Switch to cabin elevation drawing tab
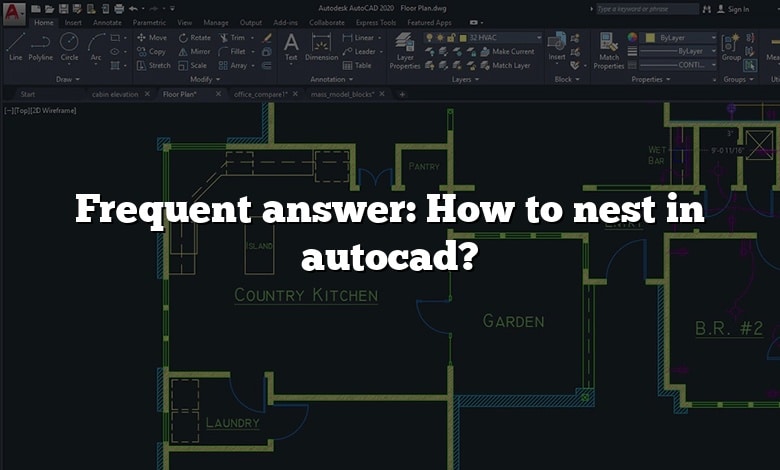Image resolution: width=780 pixels, height=470 pixels. pos(115,94)
